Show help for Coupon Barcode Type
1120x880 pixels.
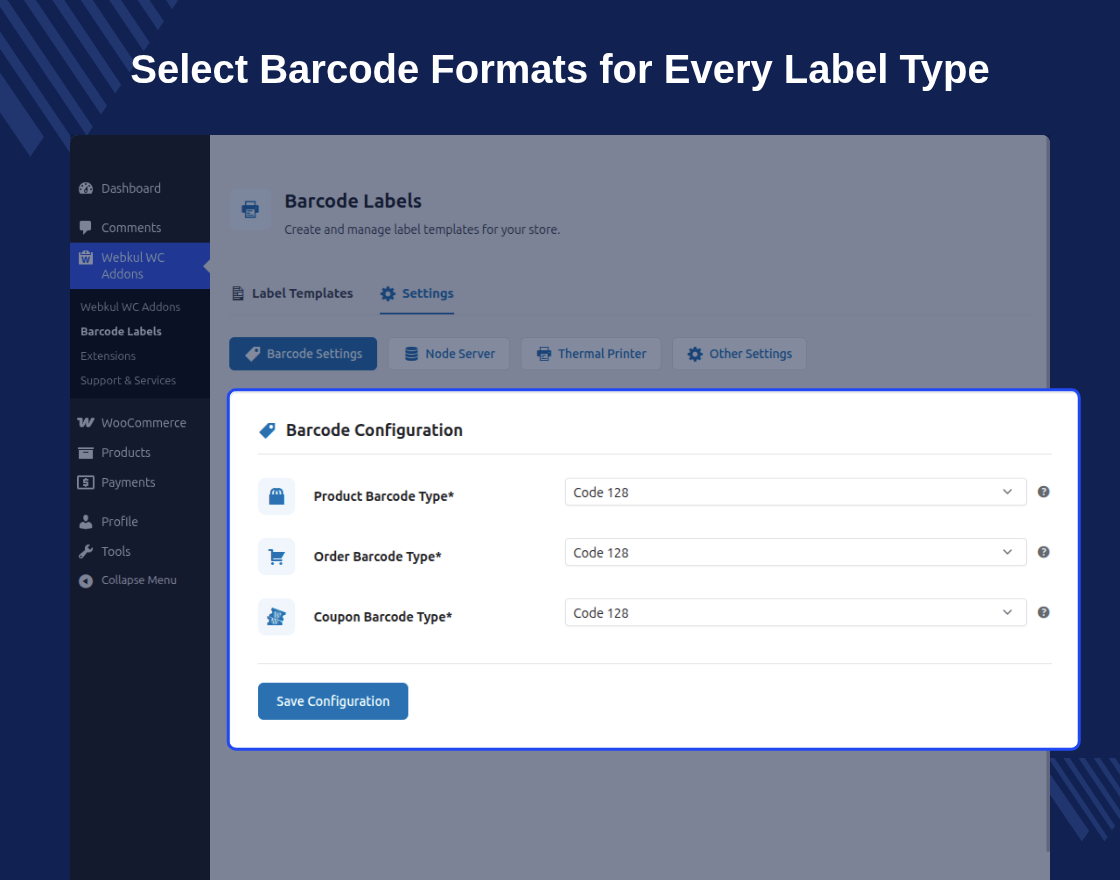pyautogui.click(x=1044, y=612)
